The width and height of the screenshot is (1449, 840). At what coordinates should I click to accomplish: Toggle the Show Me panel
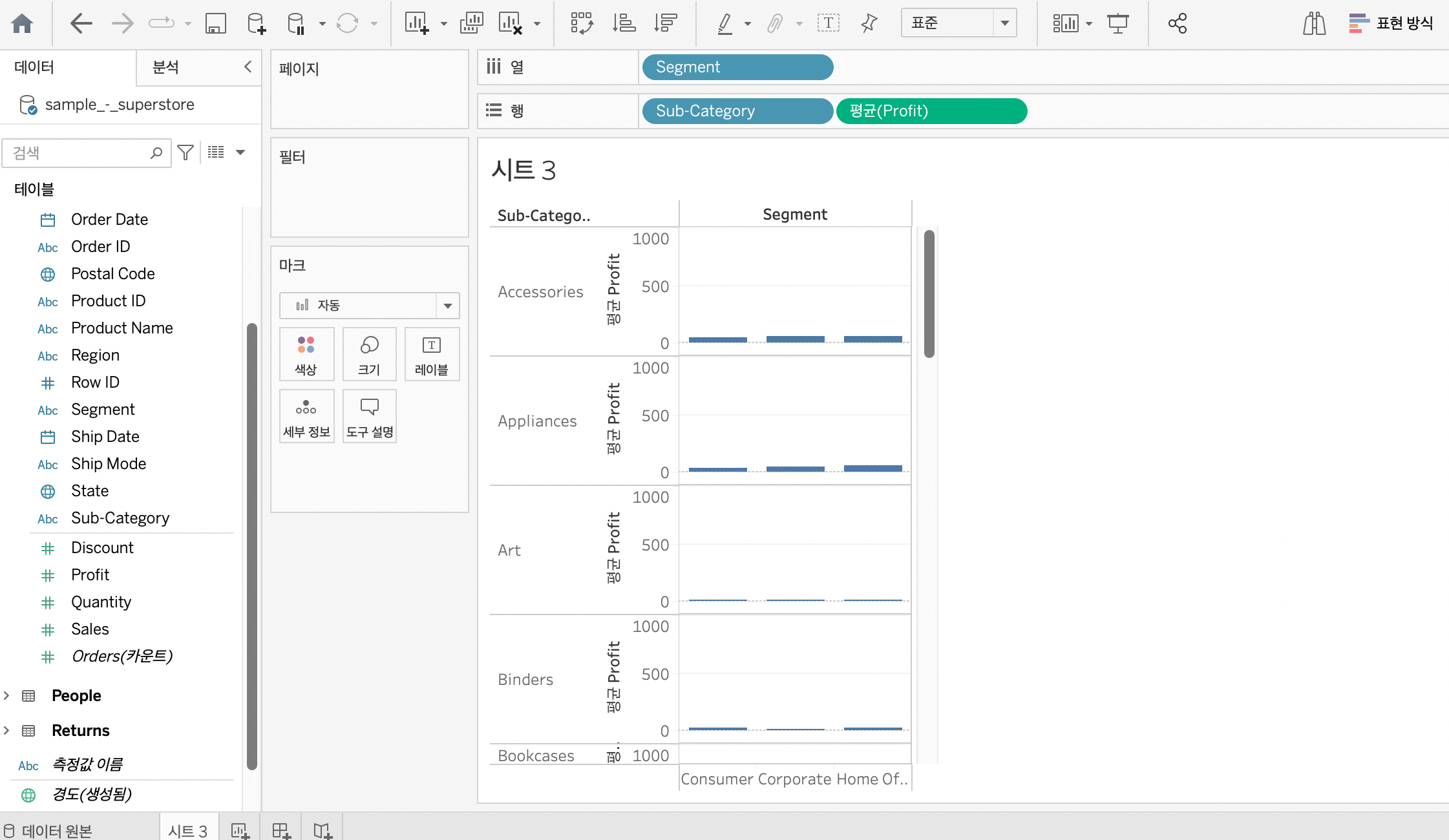coord(1391,24)
